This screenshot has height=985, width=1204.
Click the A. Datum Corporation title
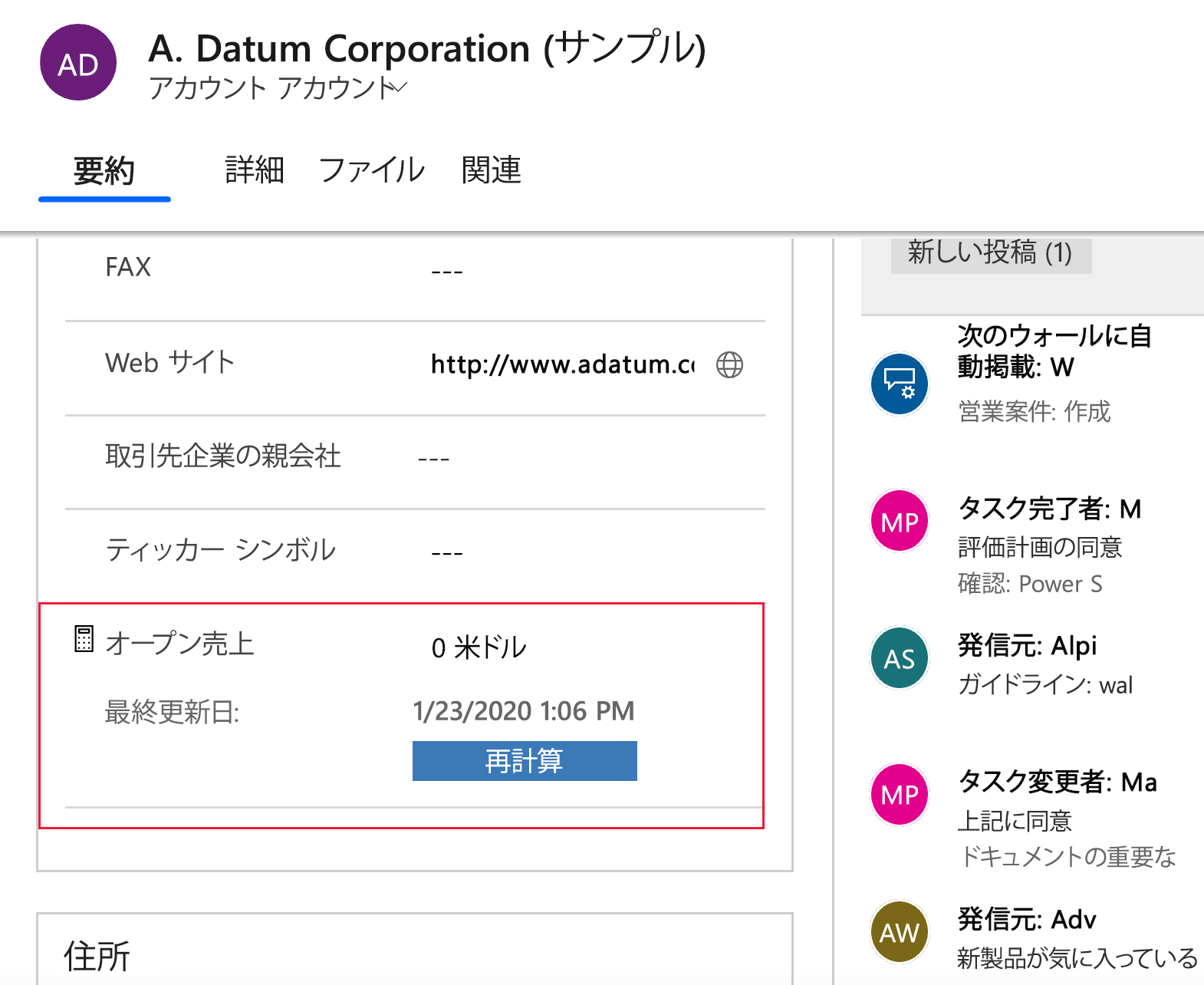pos(427,48)
